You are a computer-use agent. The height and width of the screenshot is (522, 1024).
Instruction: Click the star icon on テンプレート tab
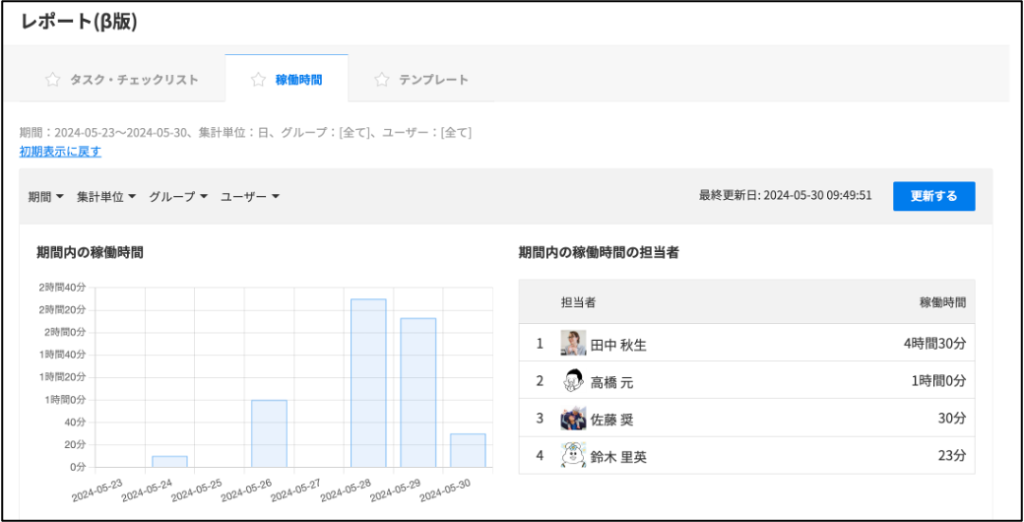tap(381, 80)
